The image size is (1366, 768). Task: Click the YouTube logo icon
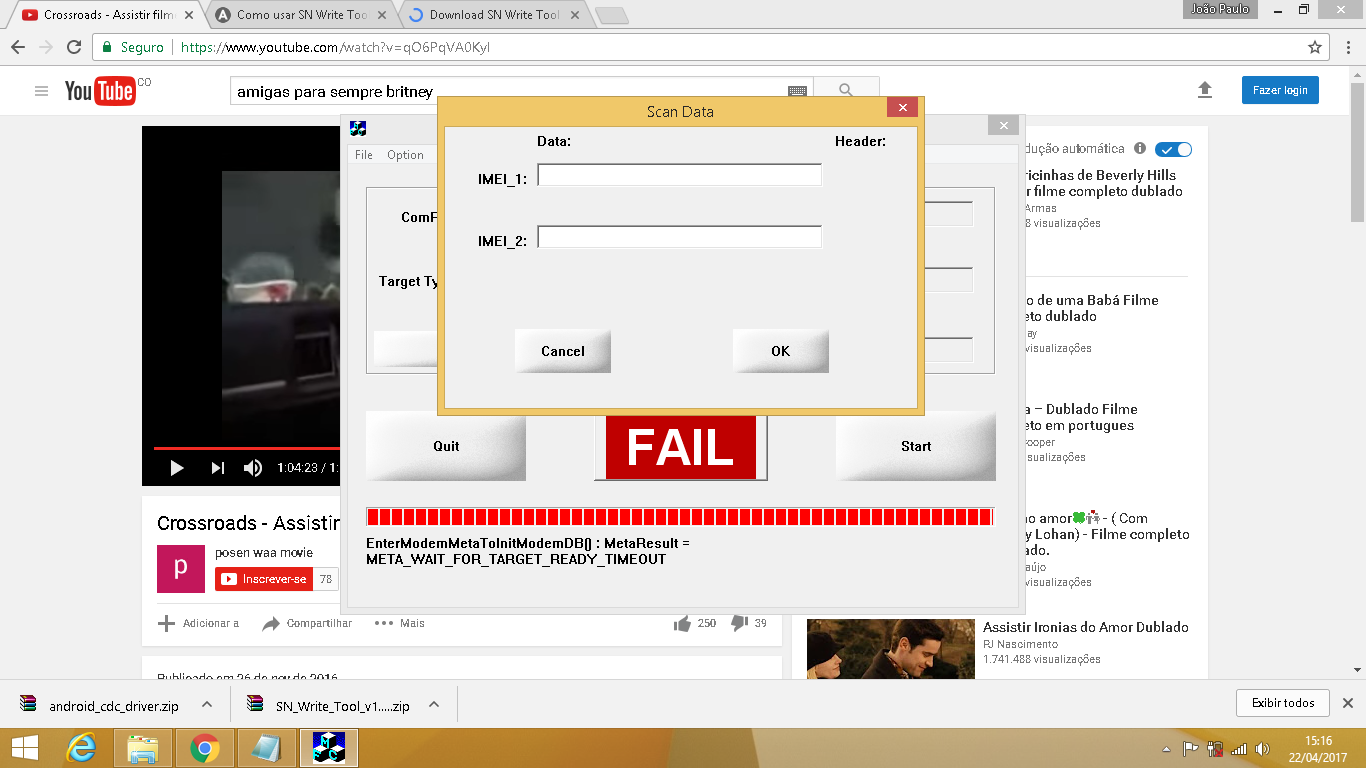[100, 91]
